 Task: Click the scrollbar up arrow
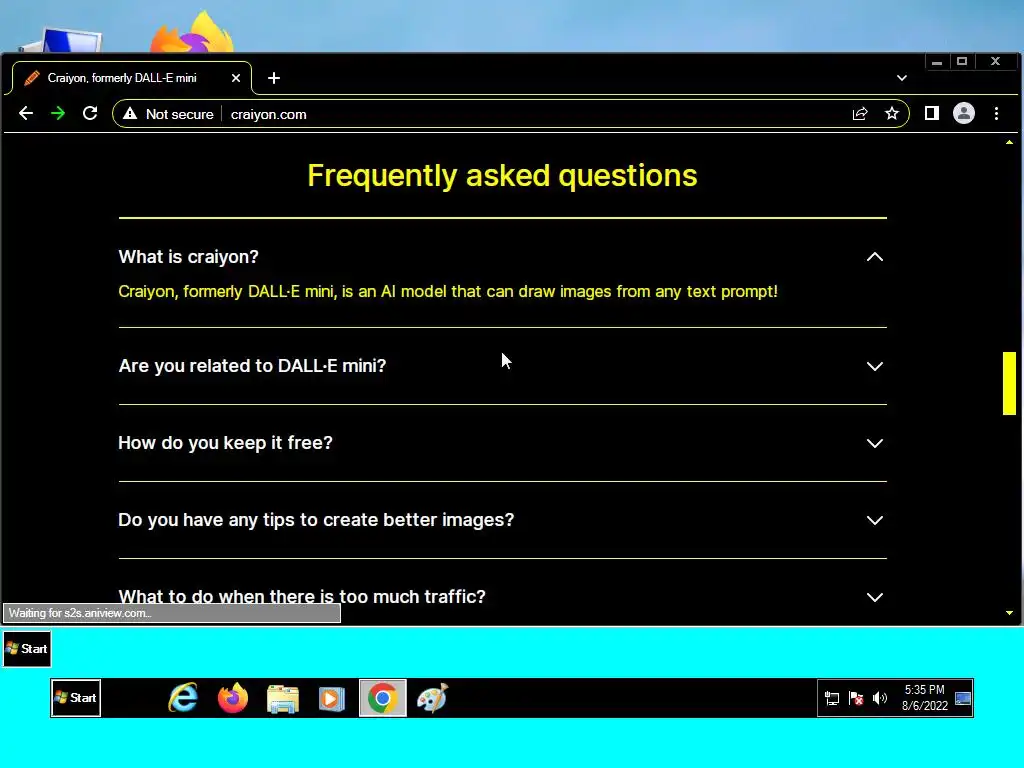click(1009, 142)
